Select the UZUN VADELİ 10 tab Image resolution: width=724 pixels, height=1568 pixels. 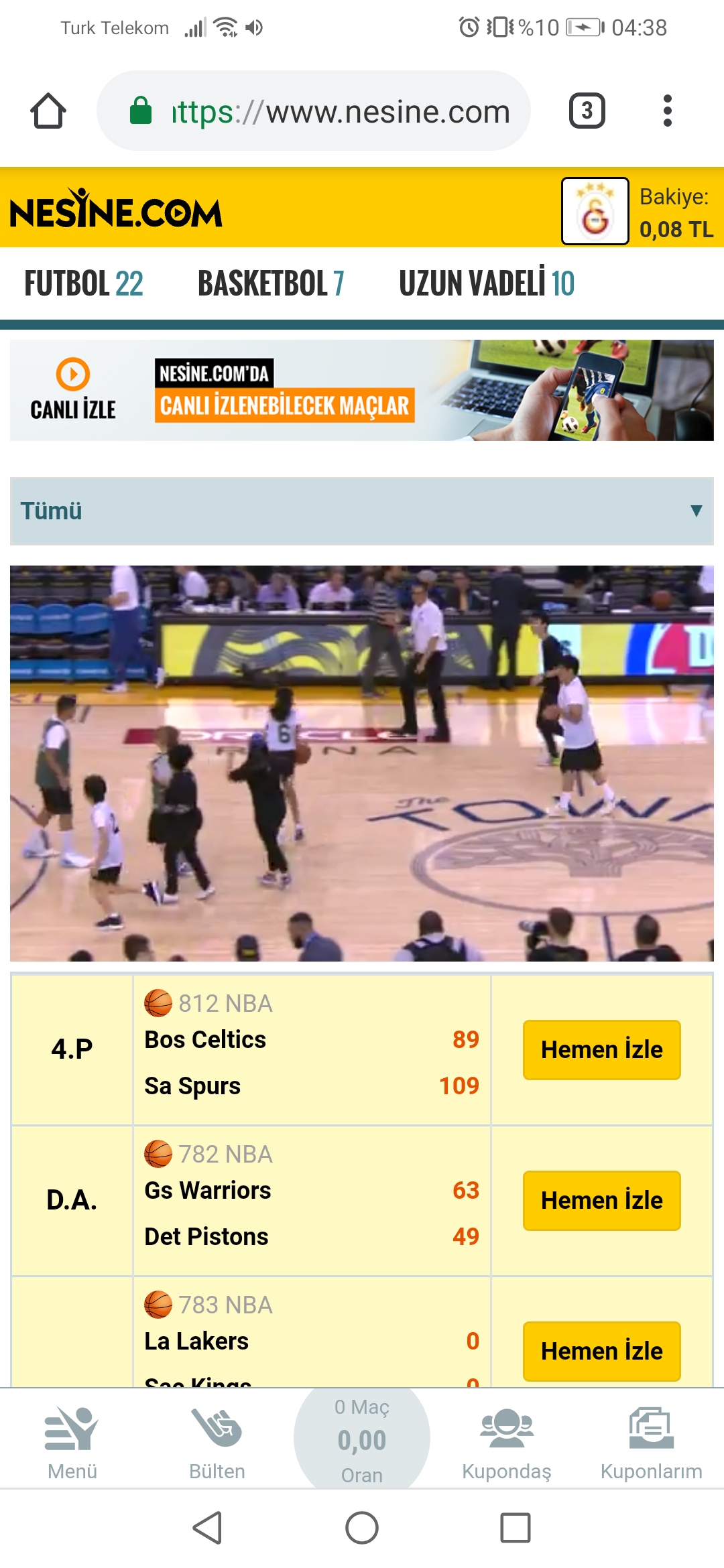coord(487,283)
